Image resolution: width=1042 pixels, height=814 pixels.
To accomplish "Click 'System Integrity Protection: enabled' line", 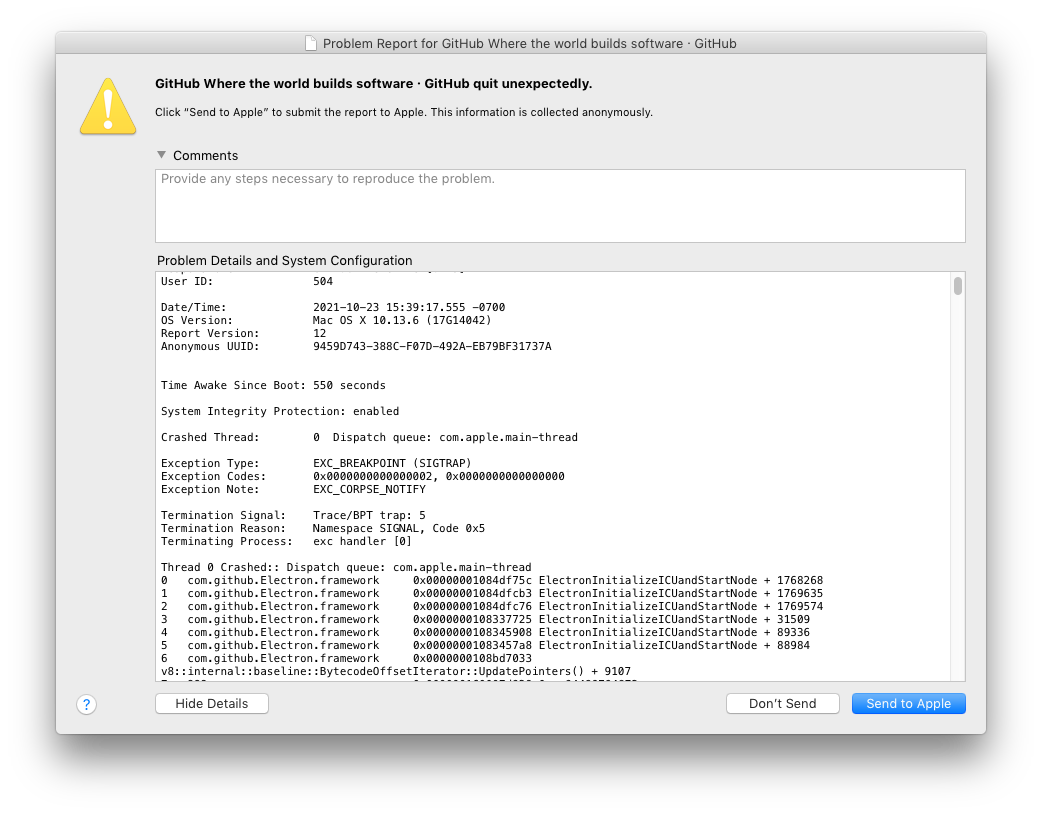I will (280, 411).
